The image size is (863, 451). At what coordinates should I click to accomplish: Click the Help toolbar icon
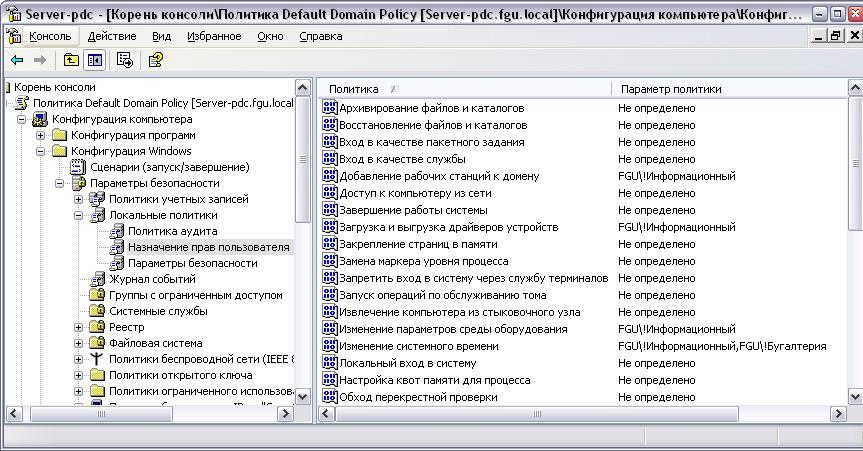point(155,60)
